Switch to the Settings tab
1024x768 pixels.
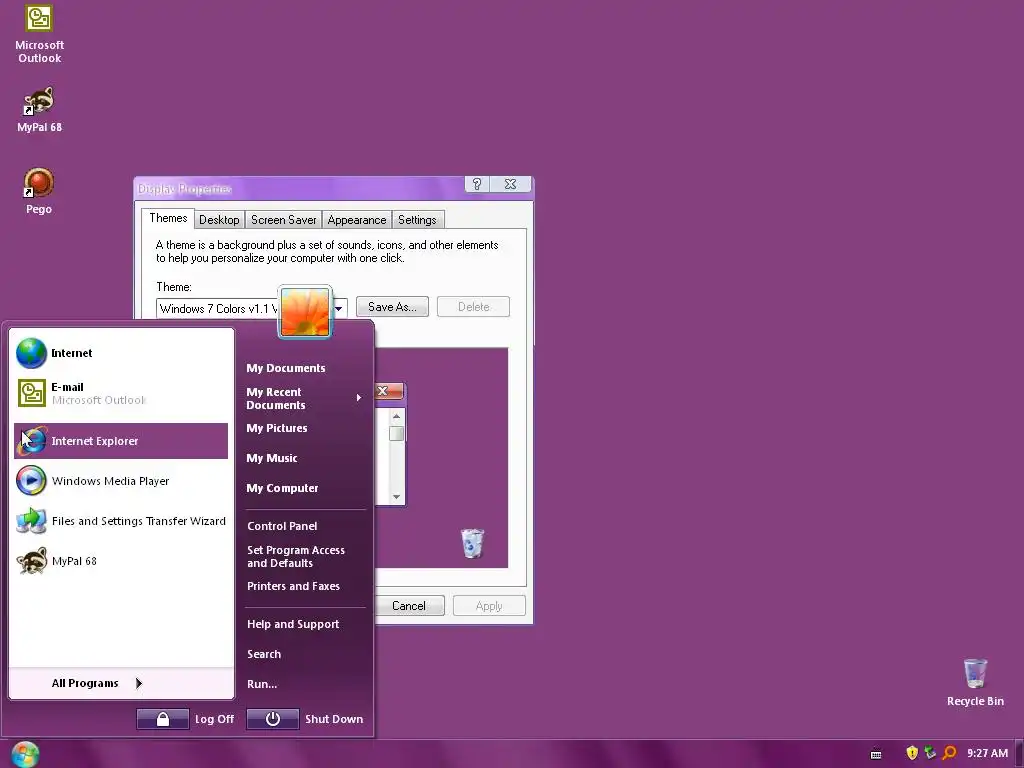[417, 220]
